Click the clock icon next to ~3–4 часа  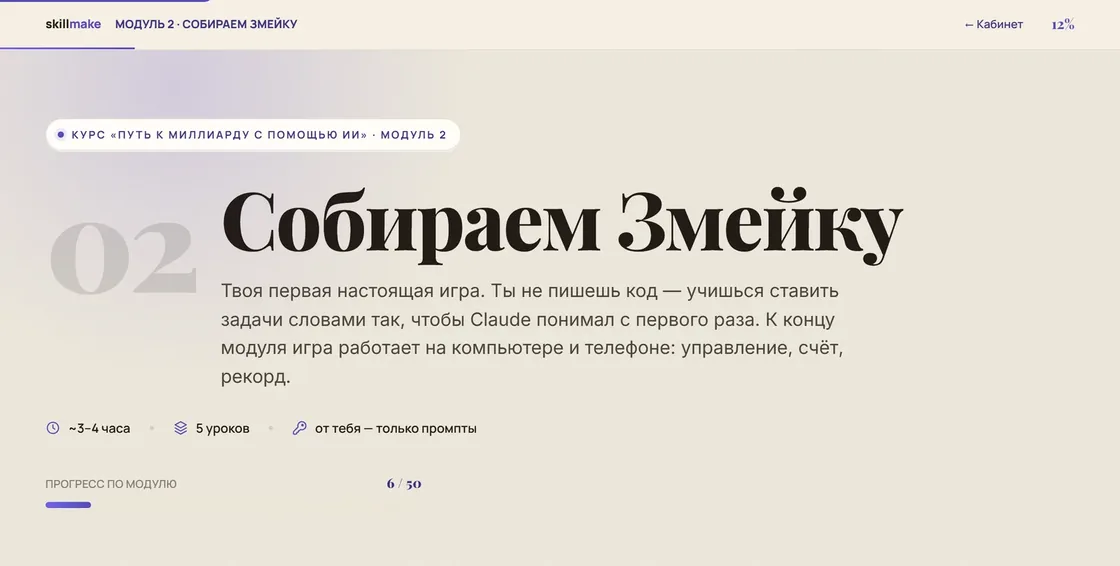(53, 428)
